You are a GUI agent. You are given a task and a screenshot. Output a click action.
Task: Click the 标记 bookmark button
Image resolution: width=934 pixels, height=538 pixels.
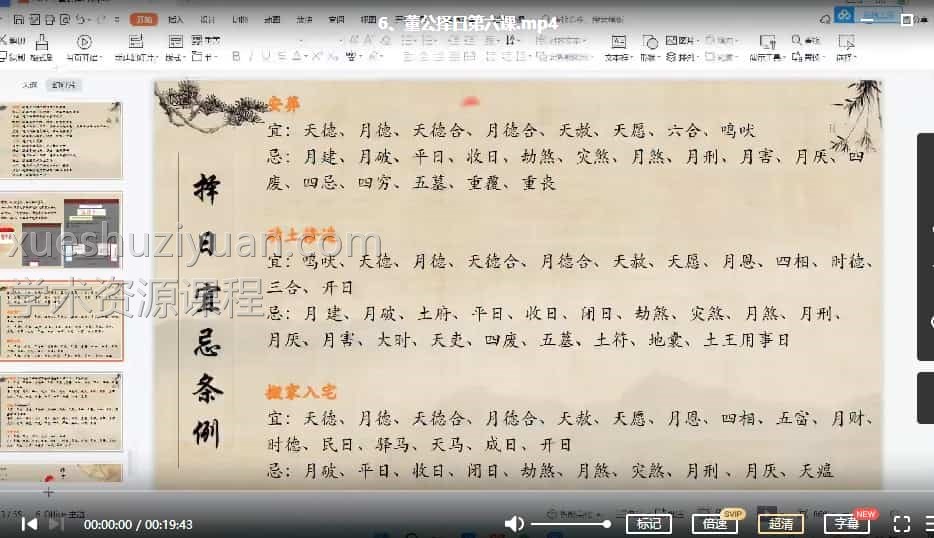[x=648, y=523]
